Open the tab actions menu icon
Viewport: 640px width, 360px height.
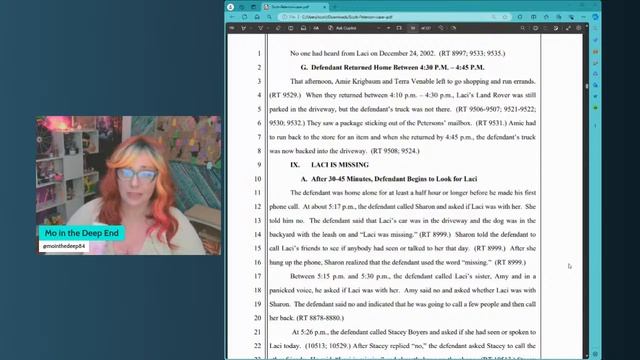[x=253, y=7]
